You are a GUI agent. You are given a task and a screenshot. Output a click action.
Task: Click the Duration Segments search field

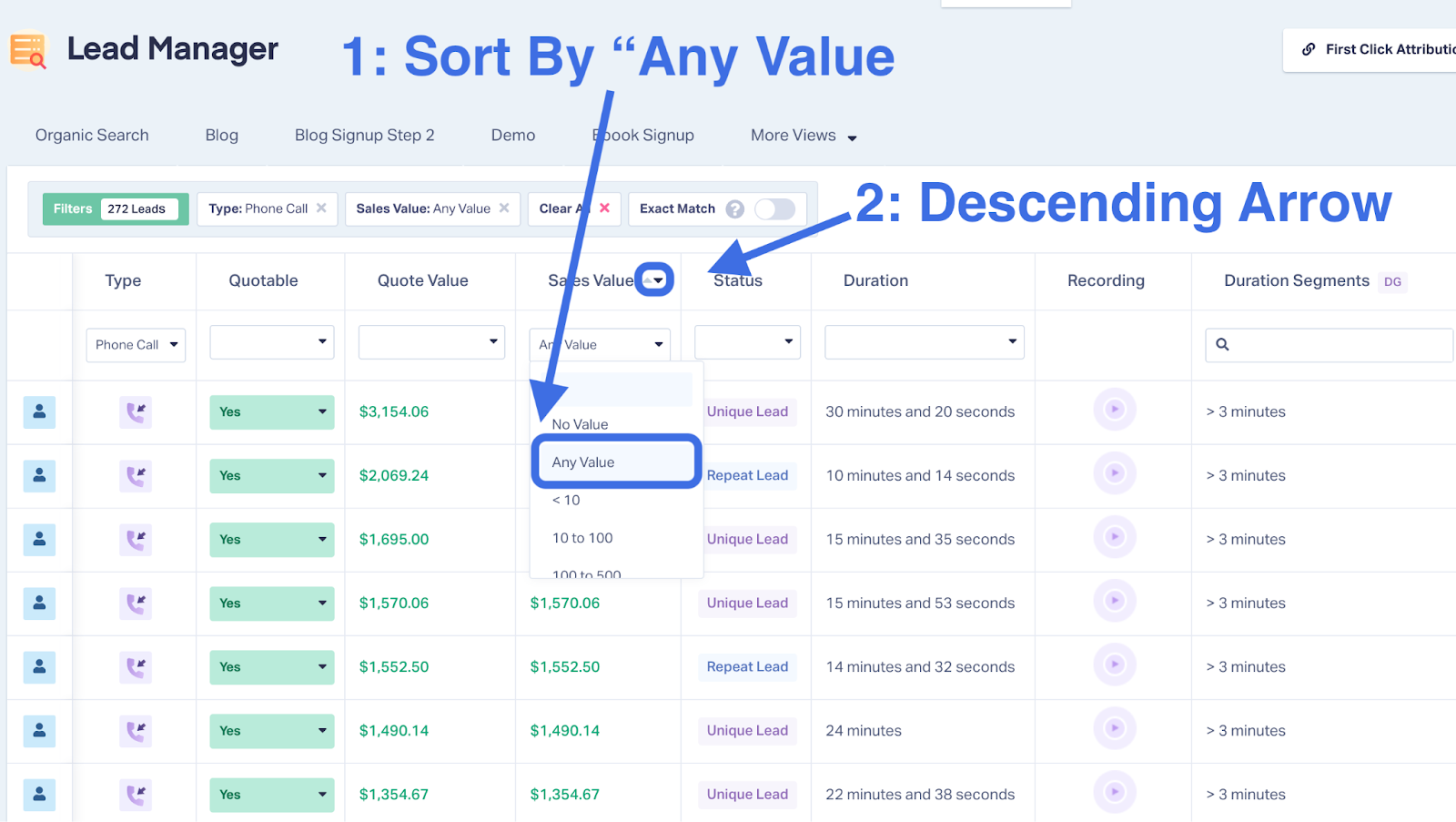pyautogui.click(x=1330, y=345)
